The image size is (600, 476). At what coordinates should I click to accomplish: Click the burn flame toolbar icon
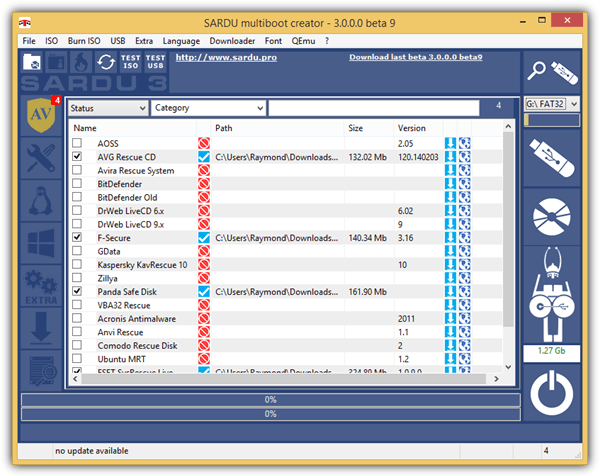coord(81,62)
